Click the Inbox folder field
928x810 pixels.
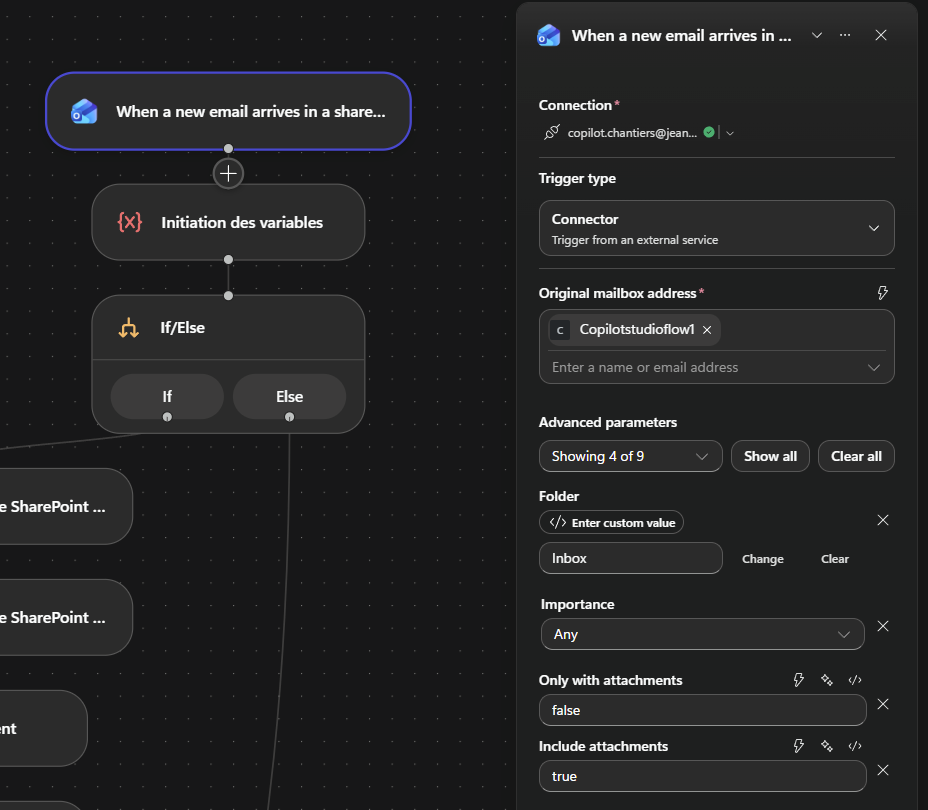pyautogui.click(x=630, y=558)
